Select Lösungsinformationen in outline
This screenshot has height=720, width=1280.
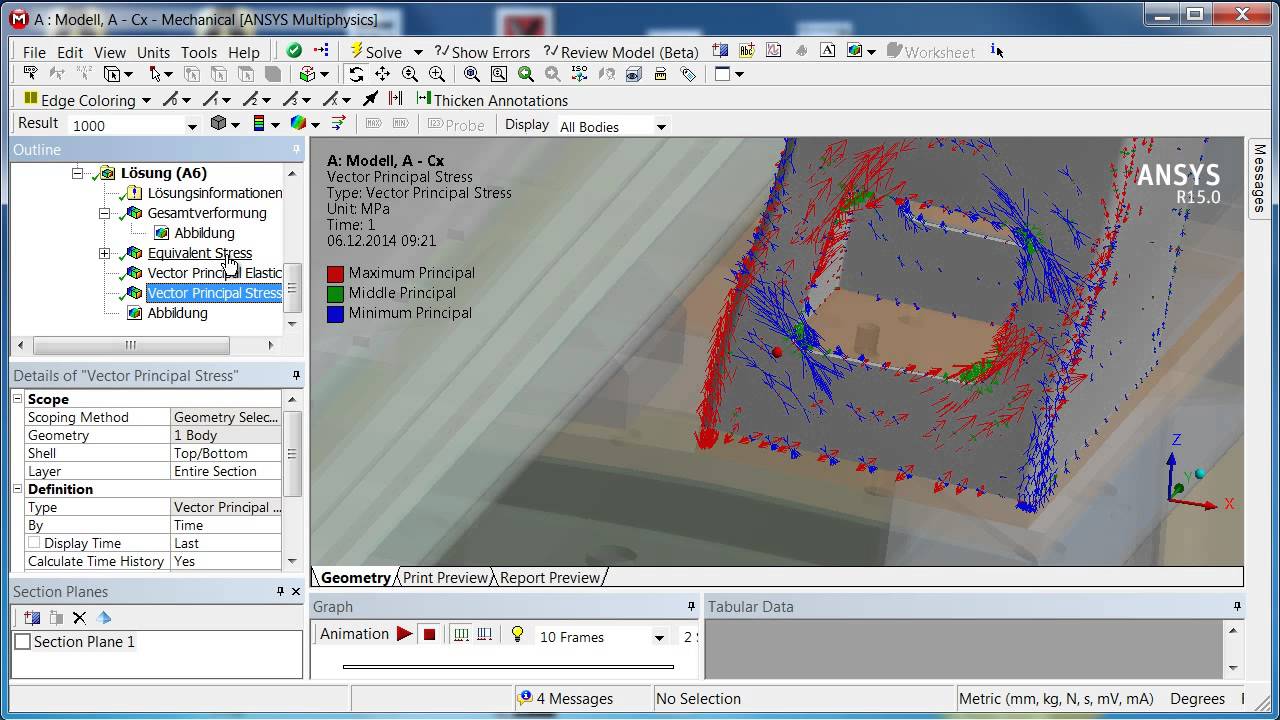coord(215,193)
